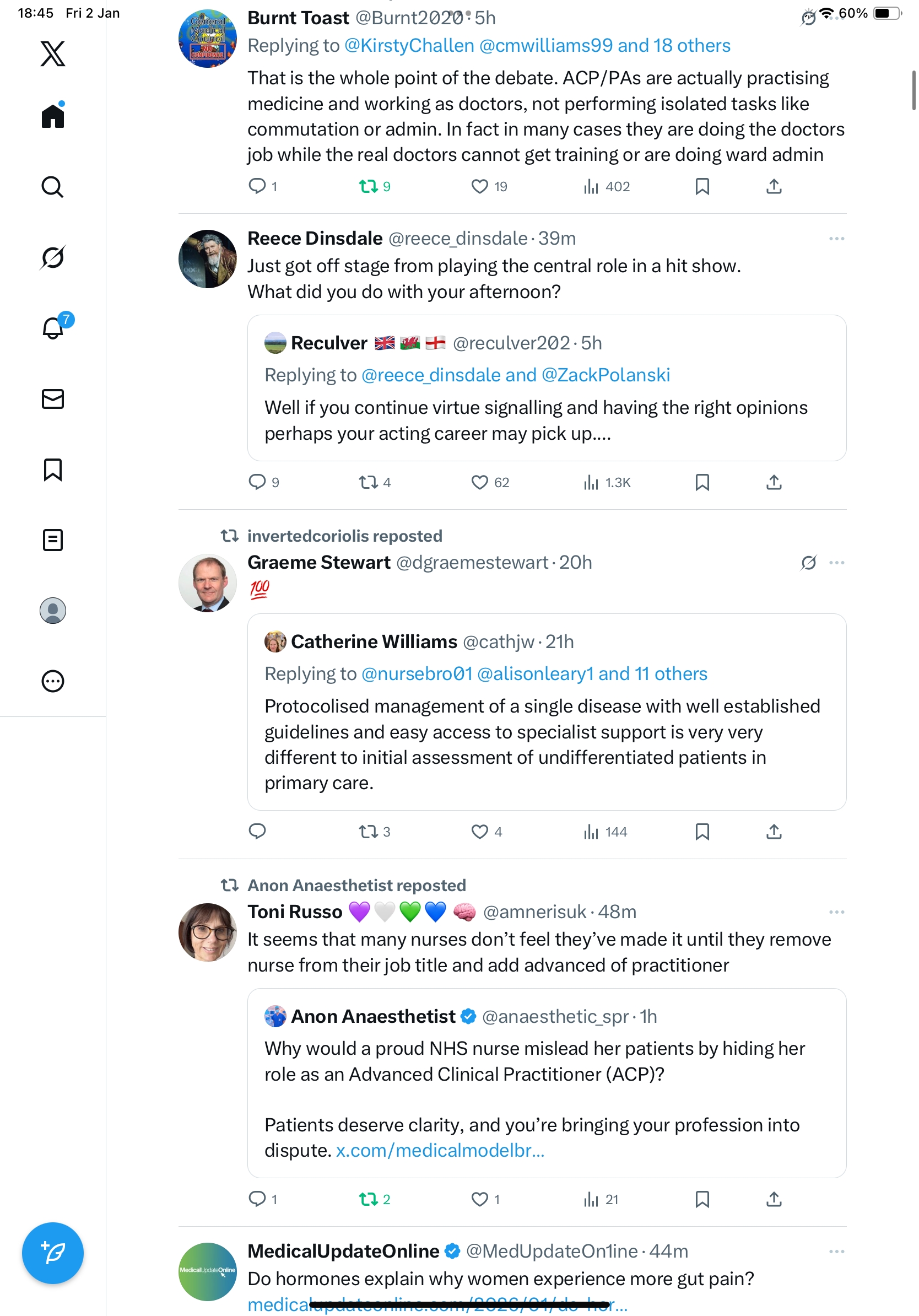Open the sidebar Bookmarks icon

tap(53, 470)
